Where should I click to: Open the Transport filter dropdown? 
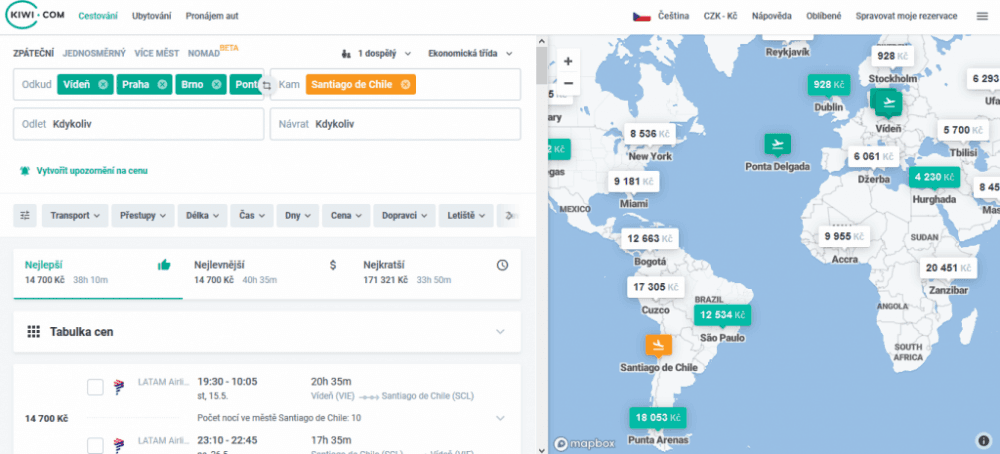click(x=76, y=215)
